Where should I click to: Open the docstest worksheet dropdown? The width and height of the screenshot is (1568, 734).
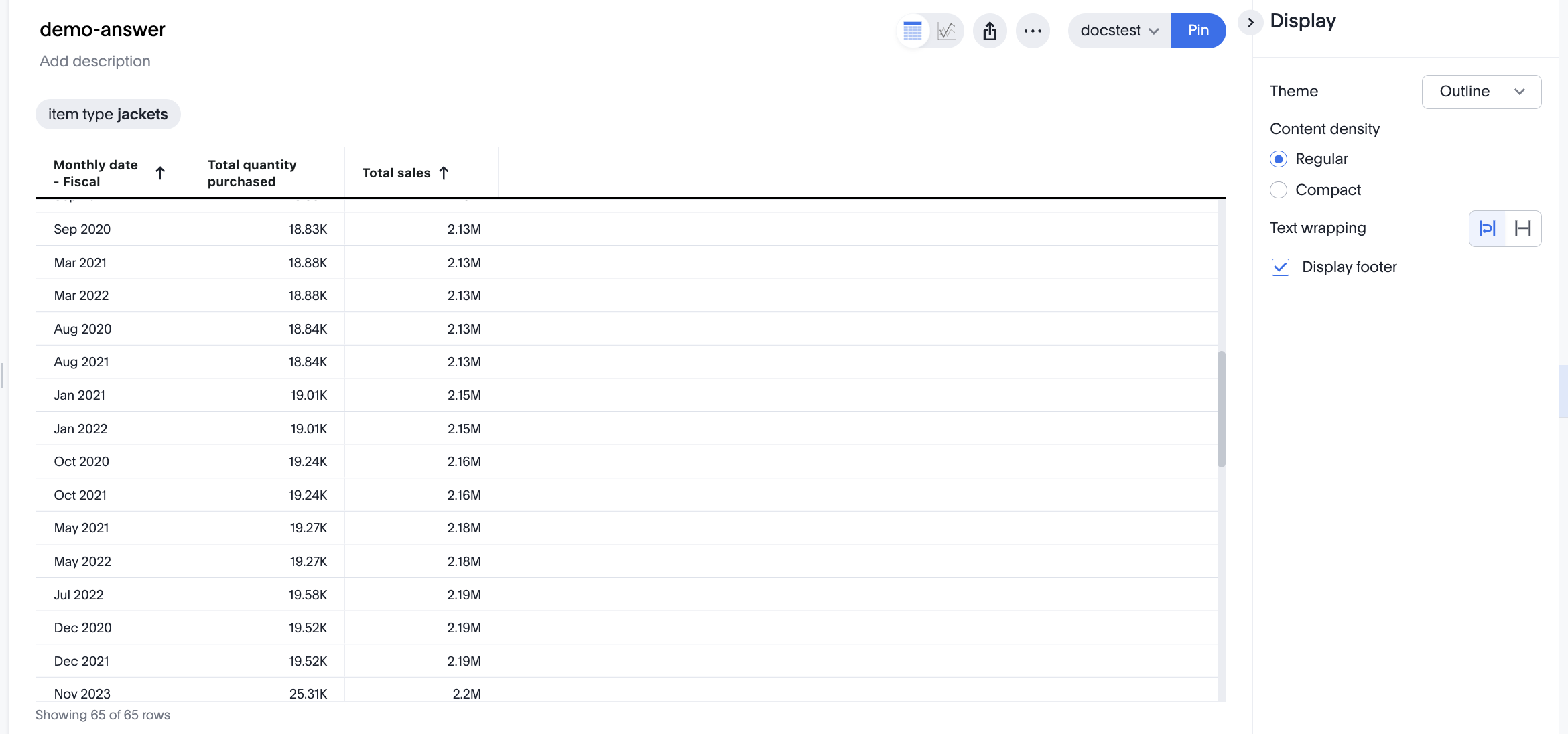point(1118,30)
